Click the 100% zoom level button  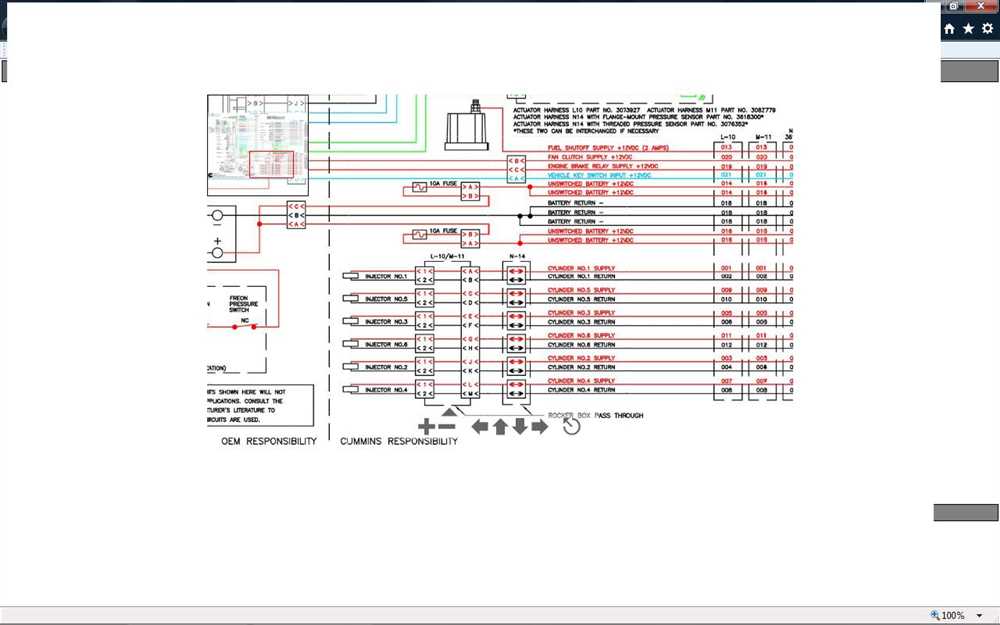pos(947,615)
